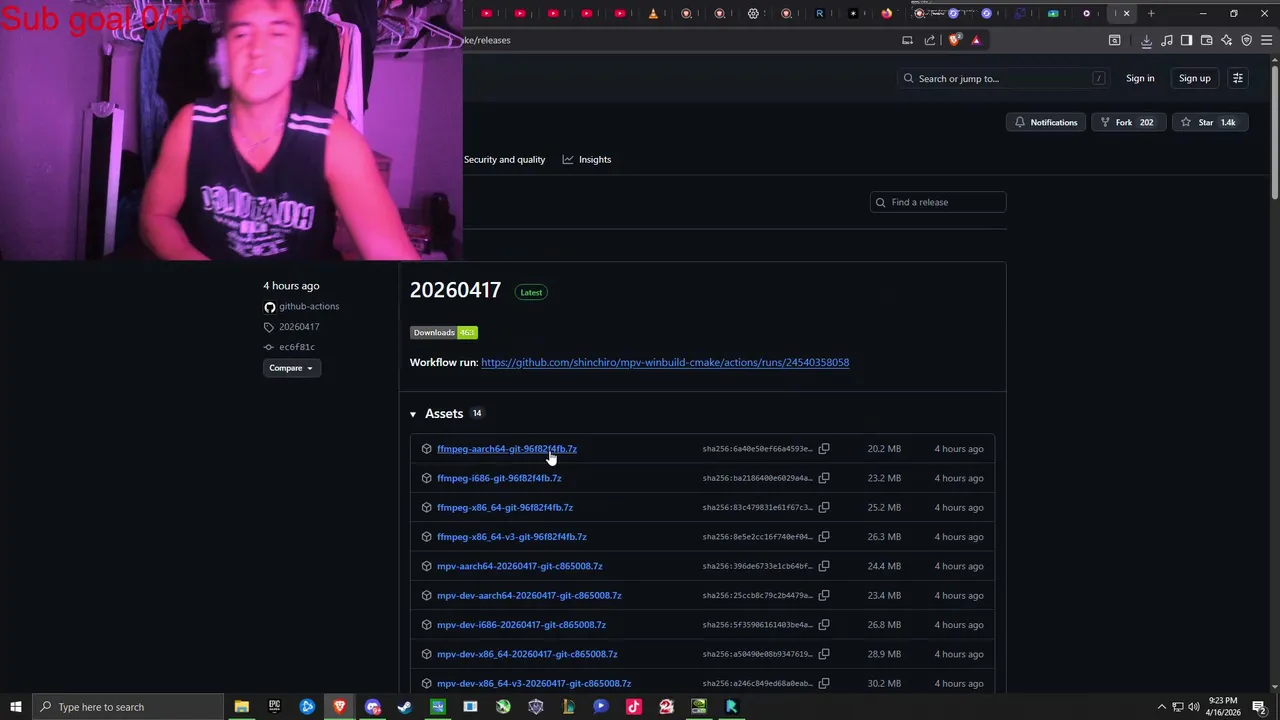
Task: Copy SHA256 of ffmpeg-aarch64 asset
Action: tap(824, 449)
